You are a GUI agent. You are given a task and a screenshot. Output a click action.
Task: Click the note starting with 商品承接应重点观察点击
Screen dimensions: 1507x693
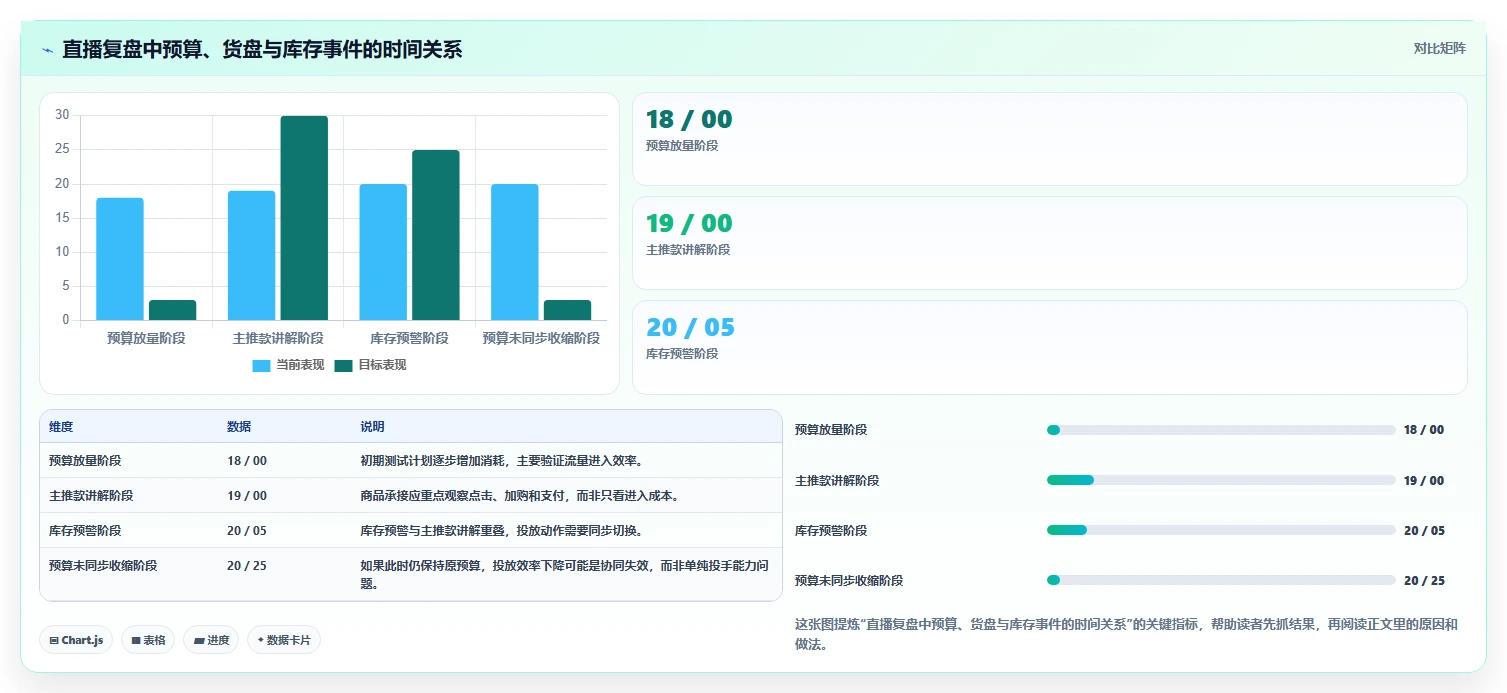pos(520,496)
